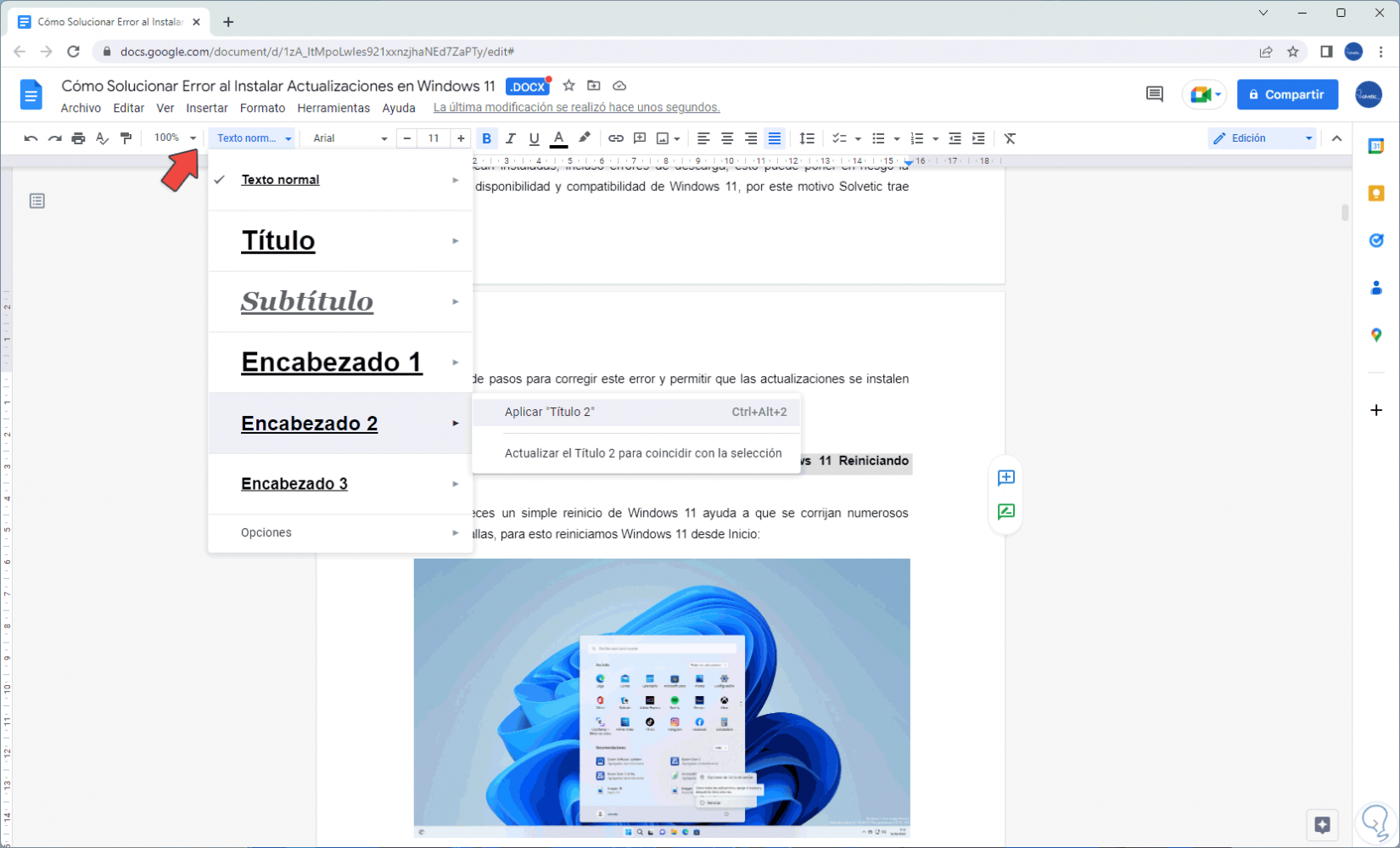
Task: Align text to the left
Action: click(703, 138)
